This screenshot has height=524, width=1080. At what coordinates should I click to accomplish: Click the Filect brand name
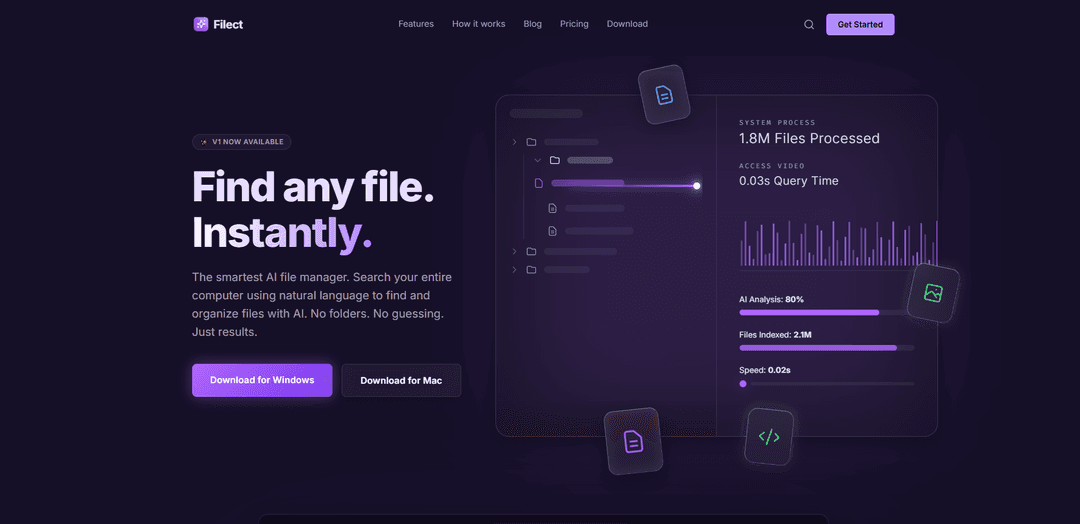(x=228, y=25)
